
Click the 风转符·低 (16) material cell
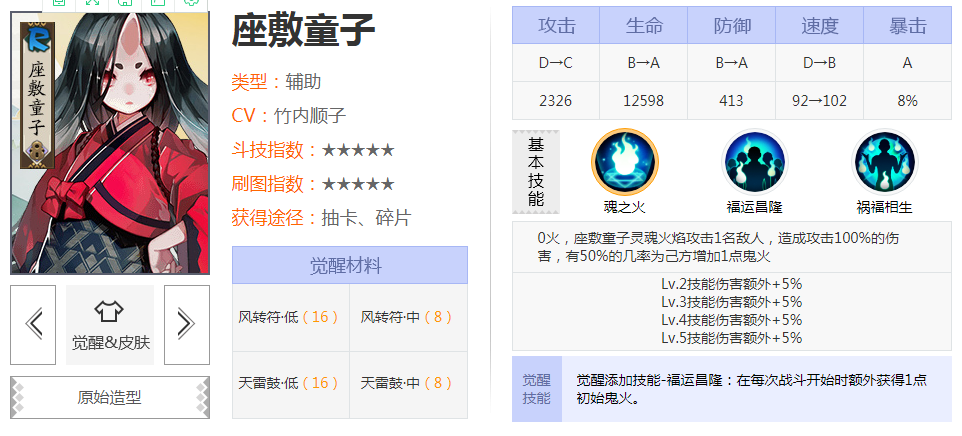(x=291, y=317)
